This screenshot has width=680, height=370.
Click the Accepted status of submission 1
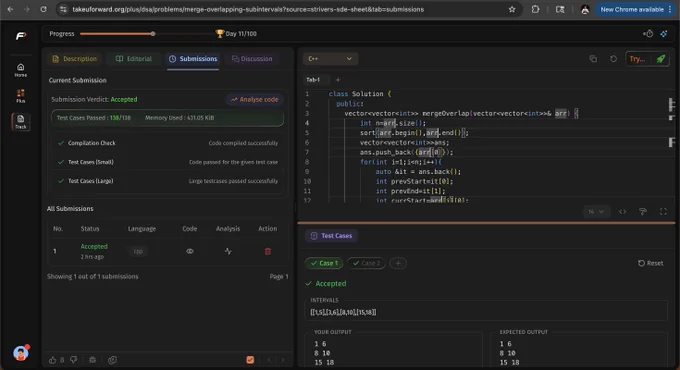pos(94,246)
